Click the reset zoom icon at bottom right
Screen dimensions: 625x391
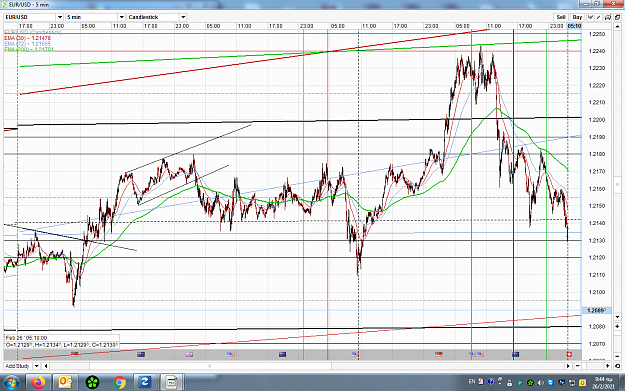pyautogui.click(x=617, y=366)
